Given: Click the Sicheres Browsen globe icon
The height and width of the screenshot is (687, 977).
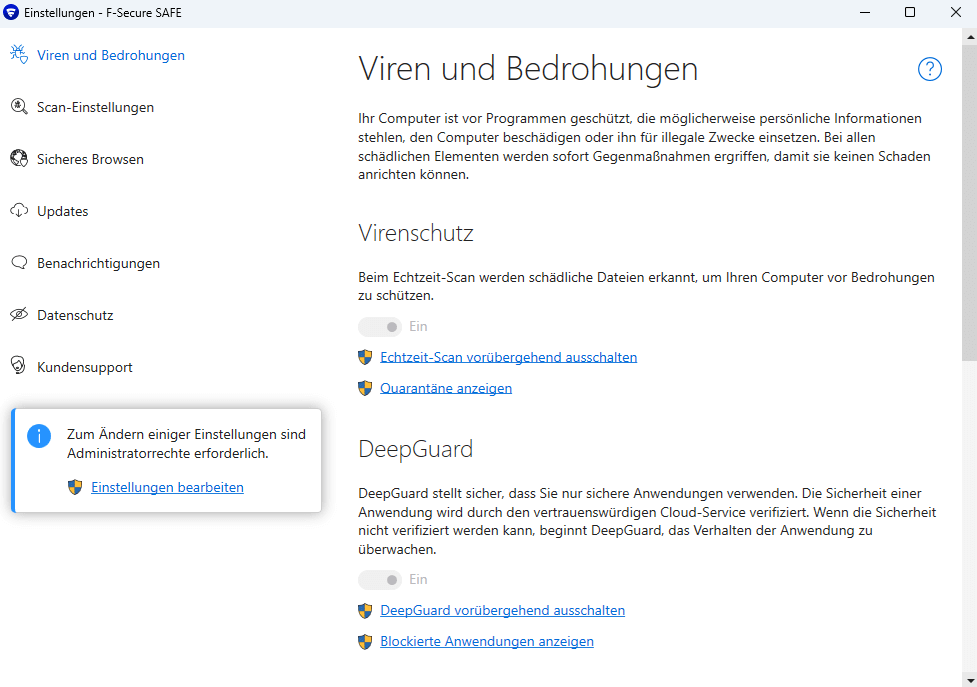Looking at the screenshot, I should tap(19, 159).
